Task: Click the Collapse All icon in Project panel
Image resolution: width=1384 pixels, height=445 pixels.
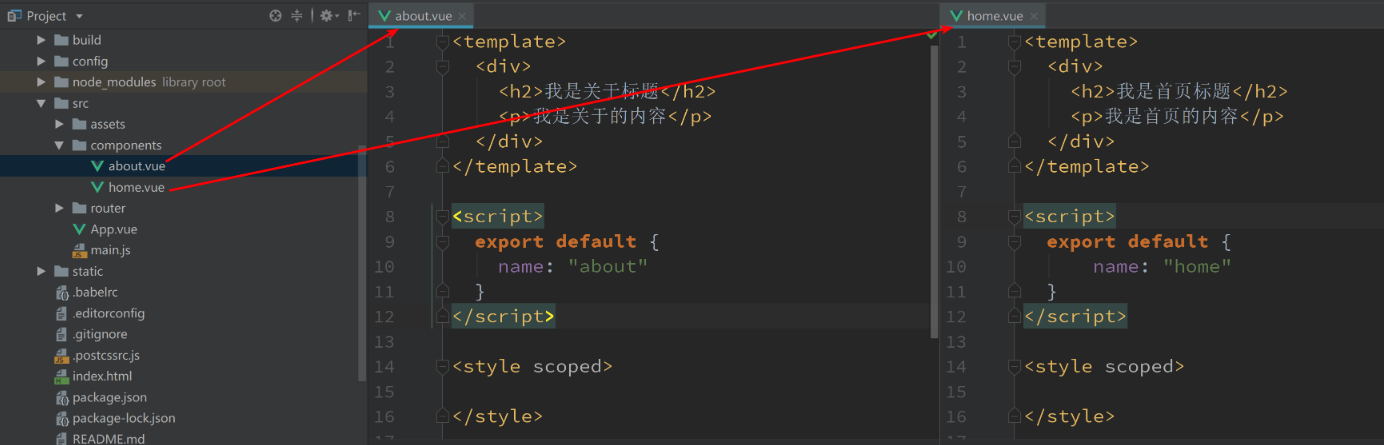Action: [x=297, y=16]
